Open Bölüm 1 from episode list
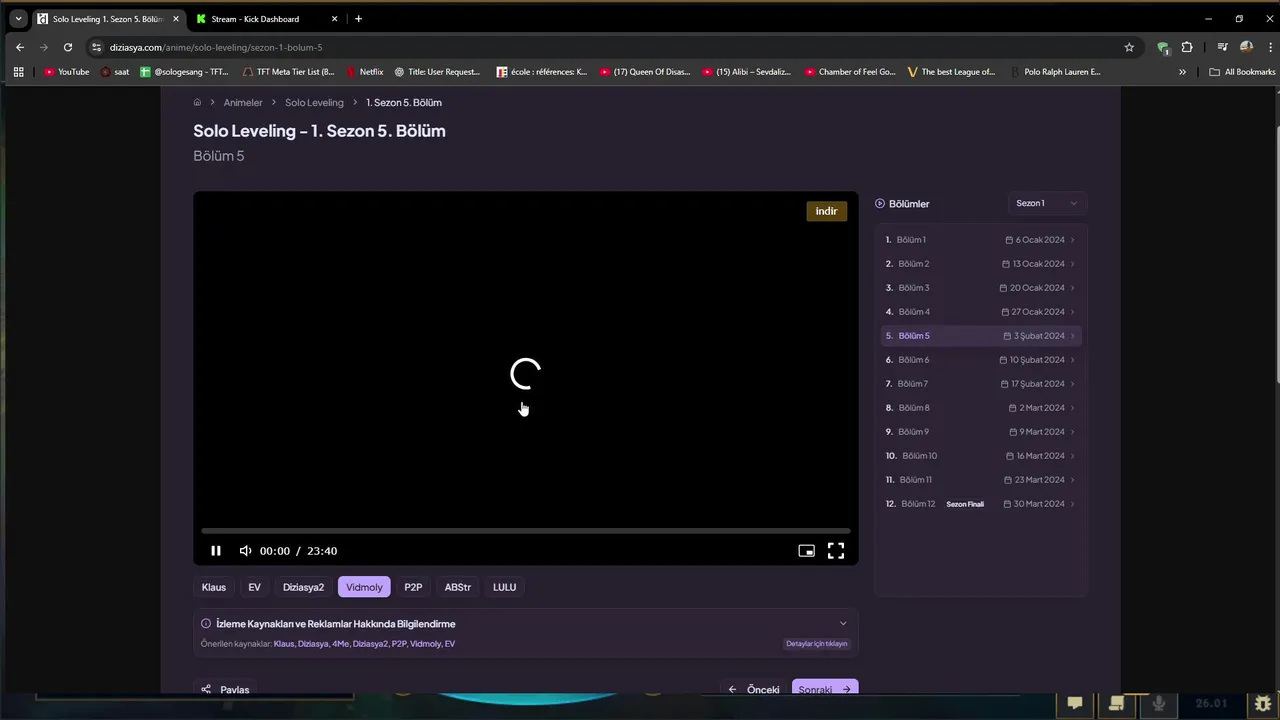Screen dimensions: 1280x720 click(x=980, y=240)
